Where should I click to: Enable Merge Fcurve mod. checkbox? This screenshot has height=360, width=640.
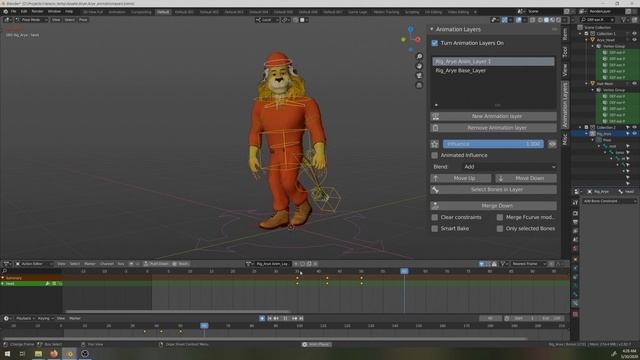(x=500, y=218)
